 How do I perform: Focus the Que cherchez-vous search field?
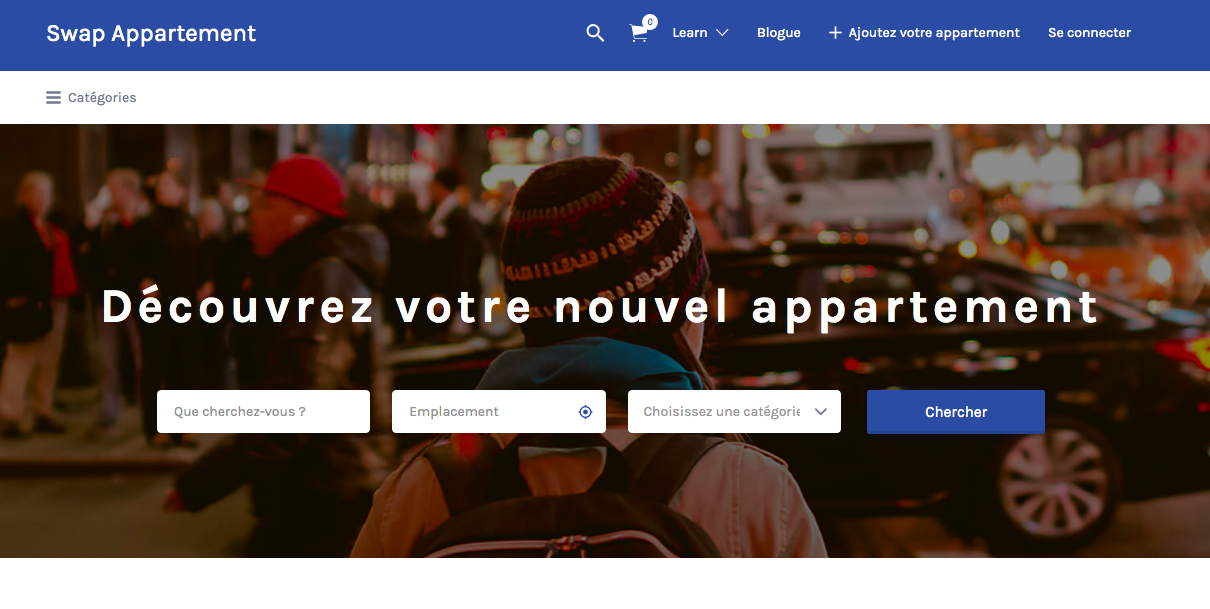pyautogui.click(x=263, y=412)
